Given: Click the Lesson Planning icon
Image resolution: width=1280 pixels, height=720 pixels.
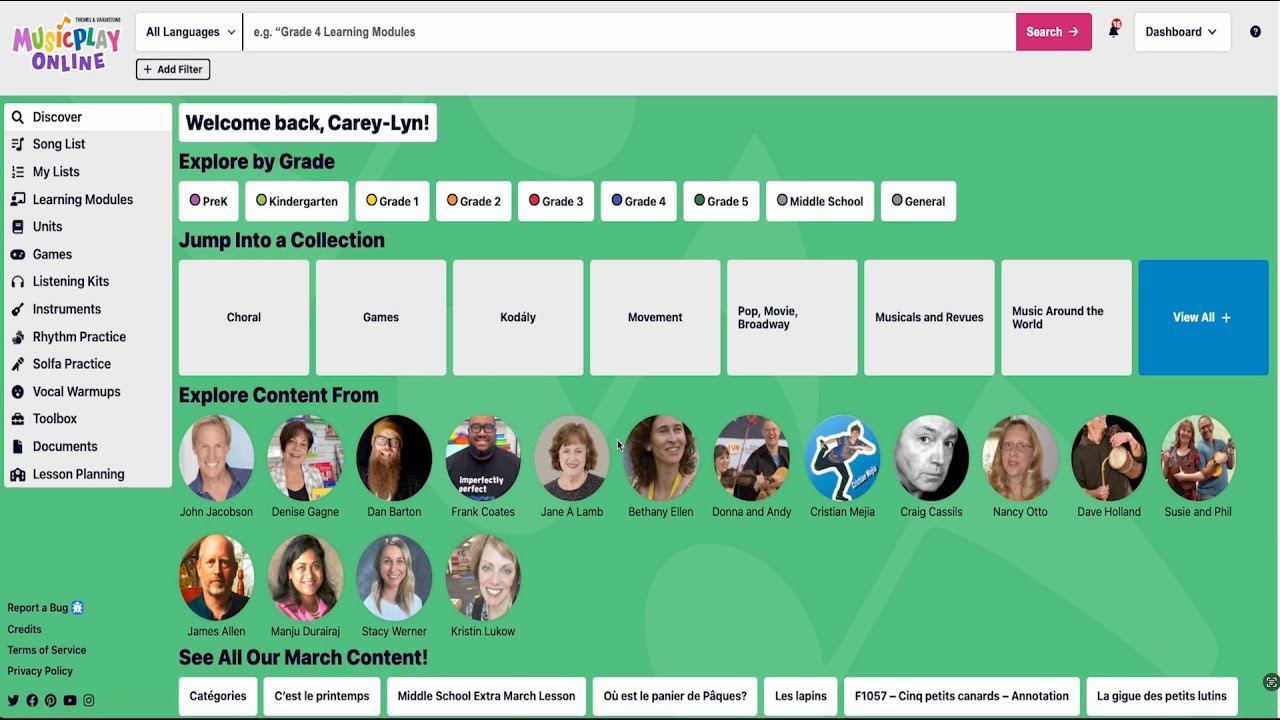Looking at the screenshot, I should [17, 474].
